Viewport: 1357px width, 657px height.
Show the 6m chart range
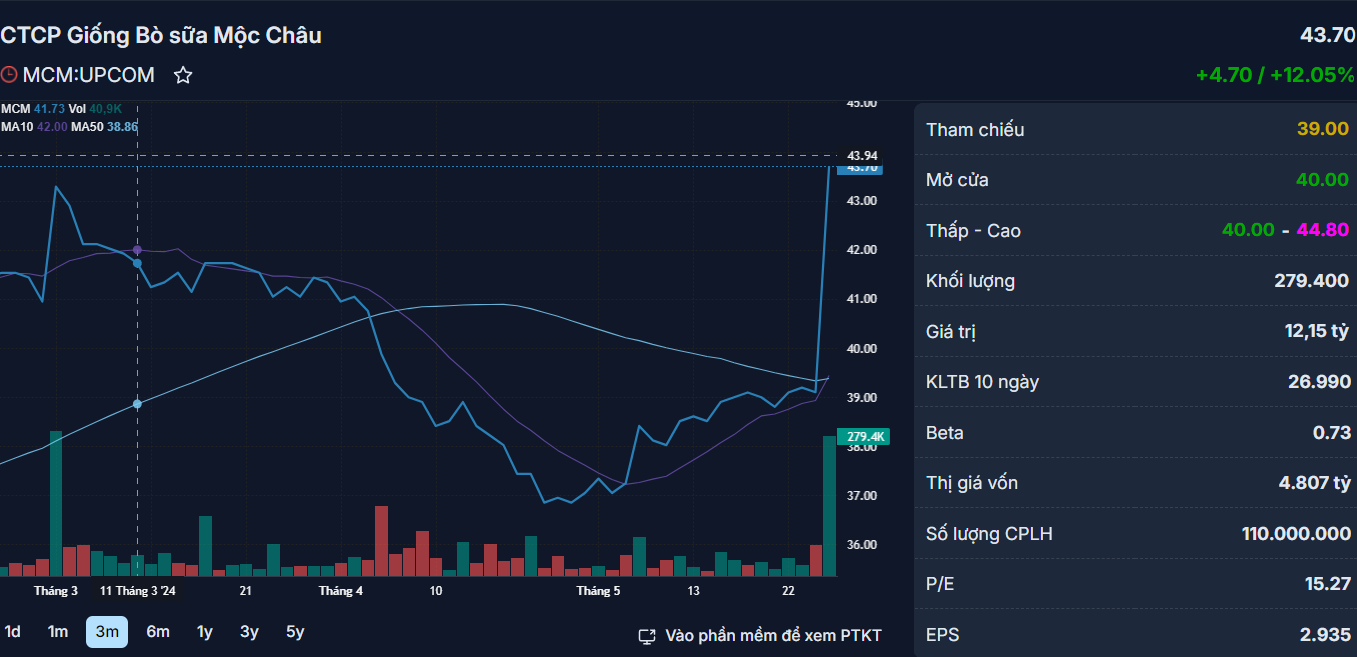tap(158, 632)
